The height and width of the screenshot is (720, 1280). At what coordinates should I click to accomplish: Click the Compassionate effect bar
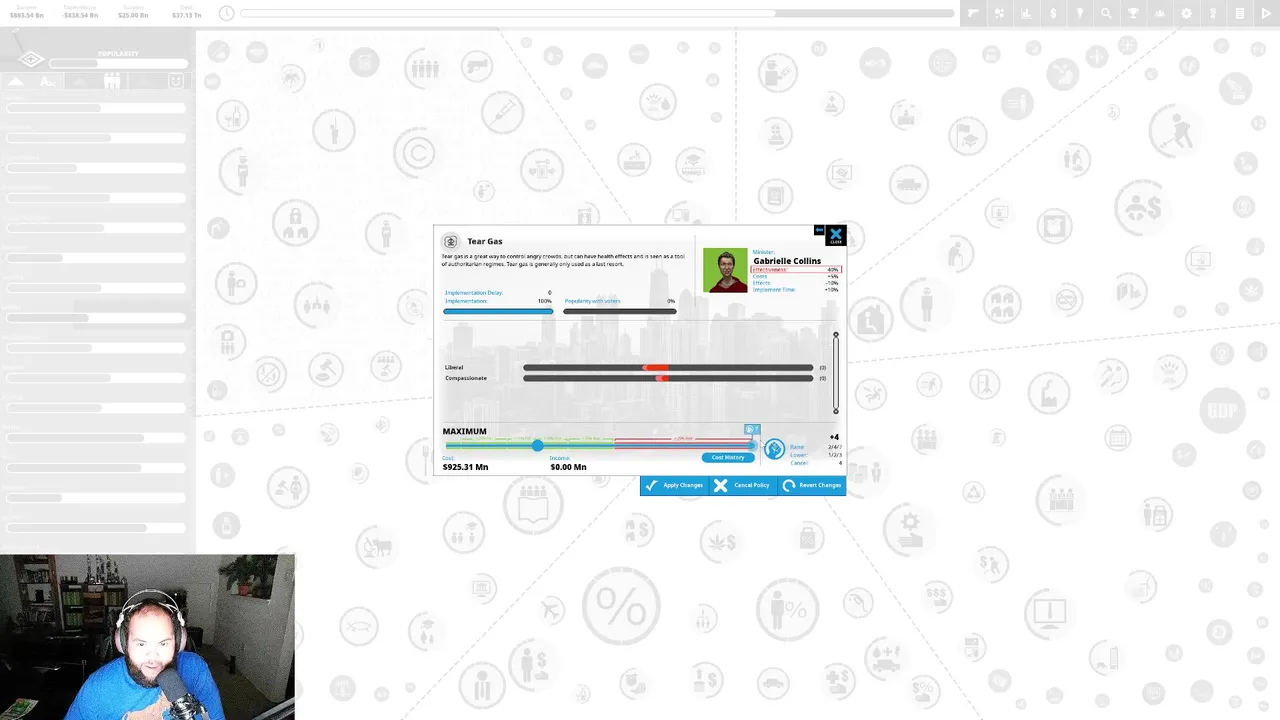pos(668,378)
